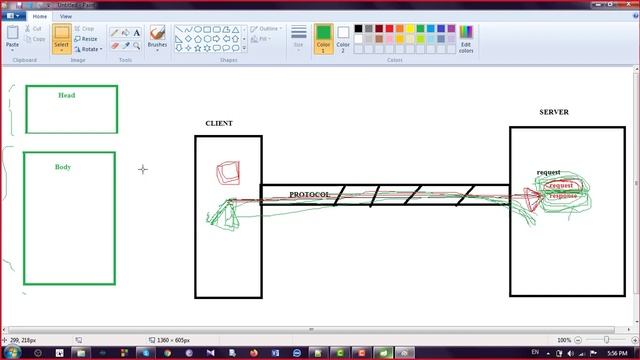640x360 pixels.
Task: Open the shape Fill dropdown
Action: tap(261, 39)
